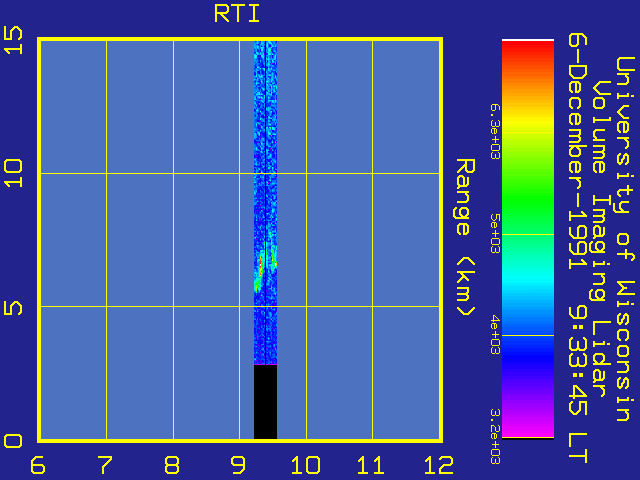Click the bright cloud echo near 6.5 km
This screenshot has width=640, height=480.
[261, 266]
